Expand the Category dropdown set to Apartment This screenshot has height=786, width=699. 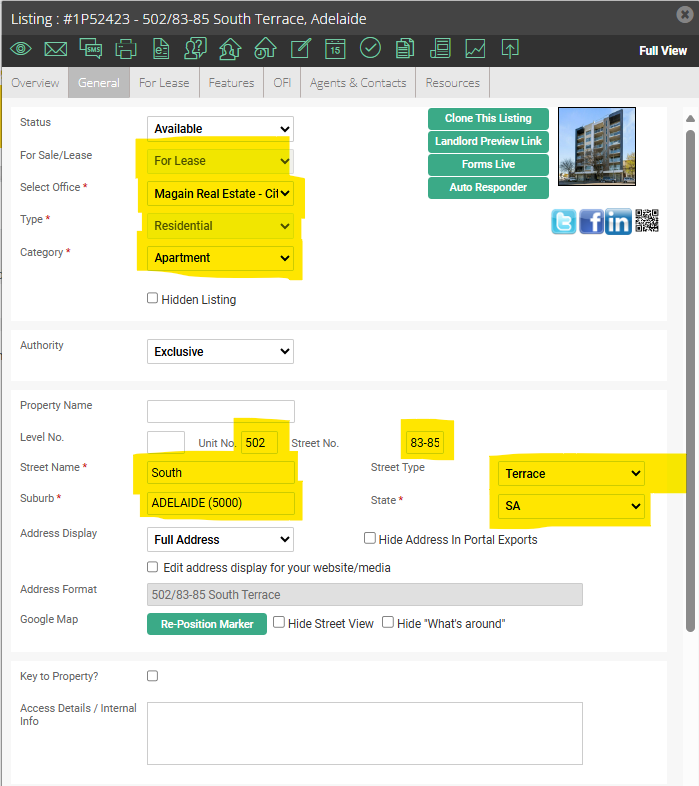221,258
